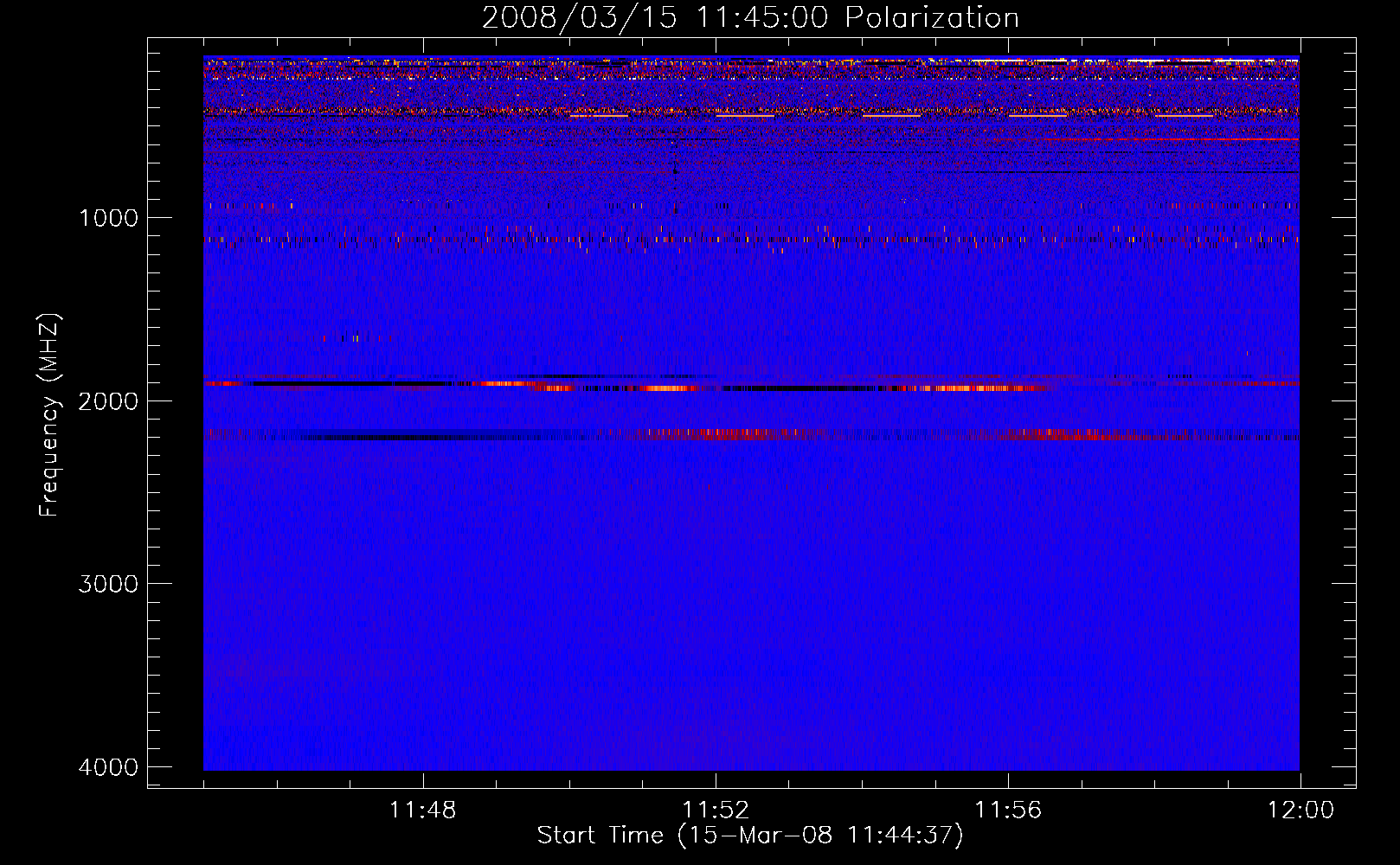This screenshot has width=1400, height=865.
Task: Select the 12:00 time tick label
Action: click(1300, 811)
